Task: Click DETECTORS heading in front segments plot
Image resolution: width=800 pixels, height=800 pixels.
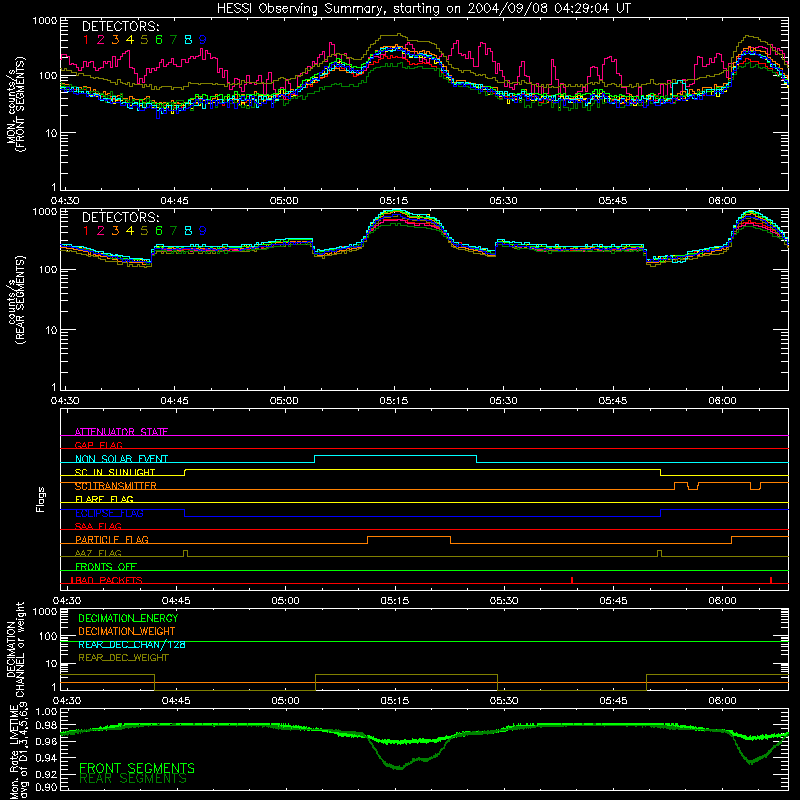Action: pos(120,26)
